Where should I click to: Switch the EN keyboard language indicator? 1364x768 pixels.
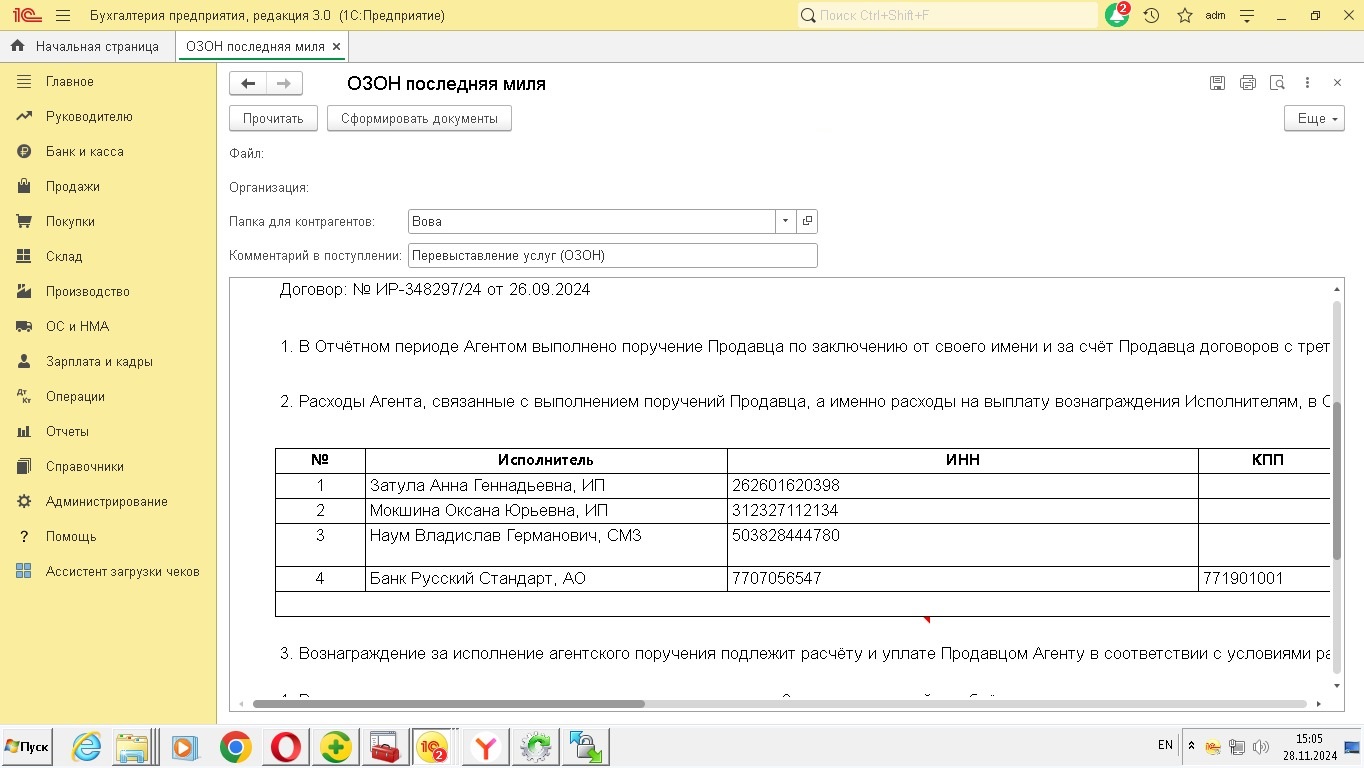point(1165,746)
